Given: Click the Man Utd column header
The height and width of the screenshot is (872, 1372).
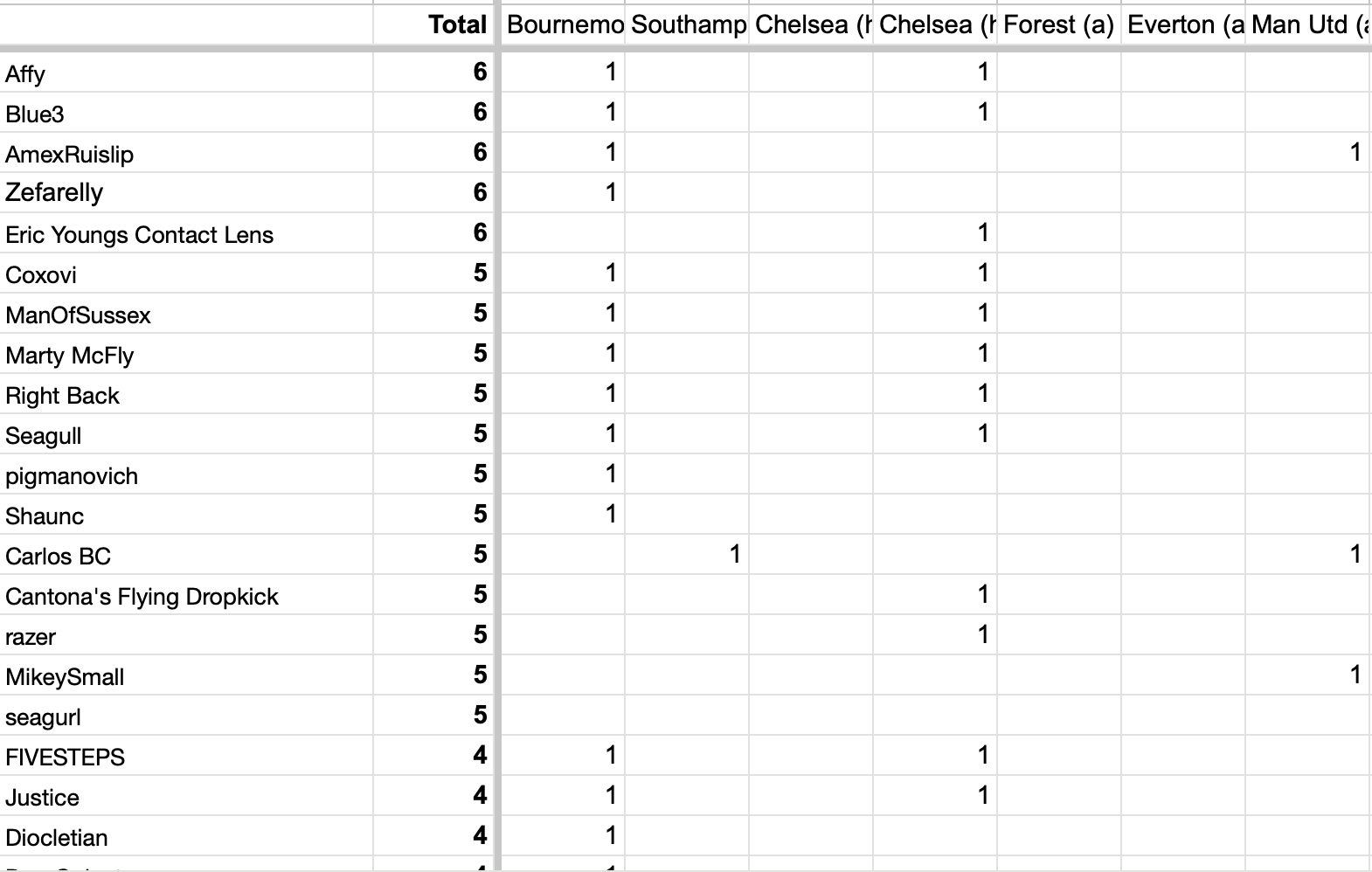Looking at the screenshot, I should pyautogui.click(x=1307, y=24).
